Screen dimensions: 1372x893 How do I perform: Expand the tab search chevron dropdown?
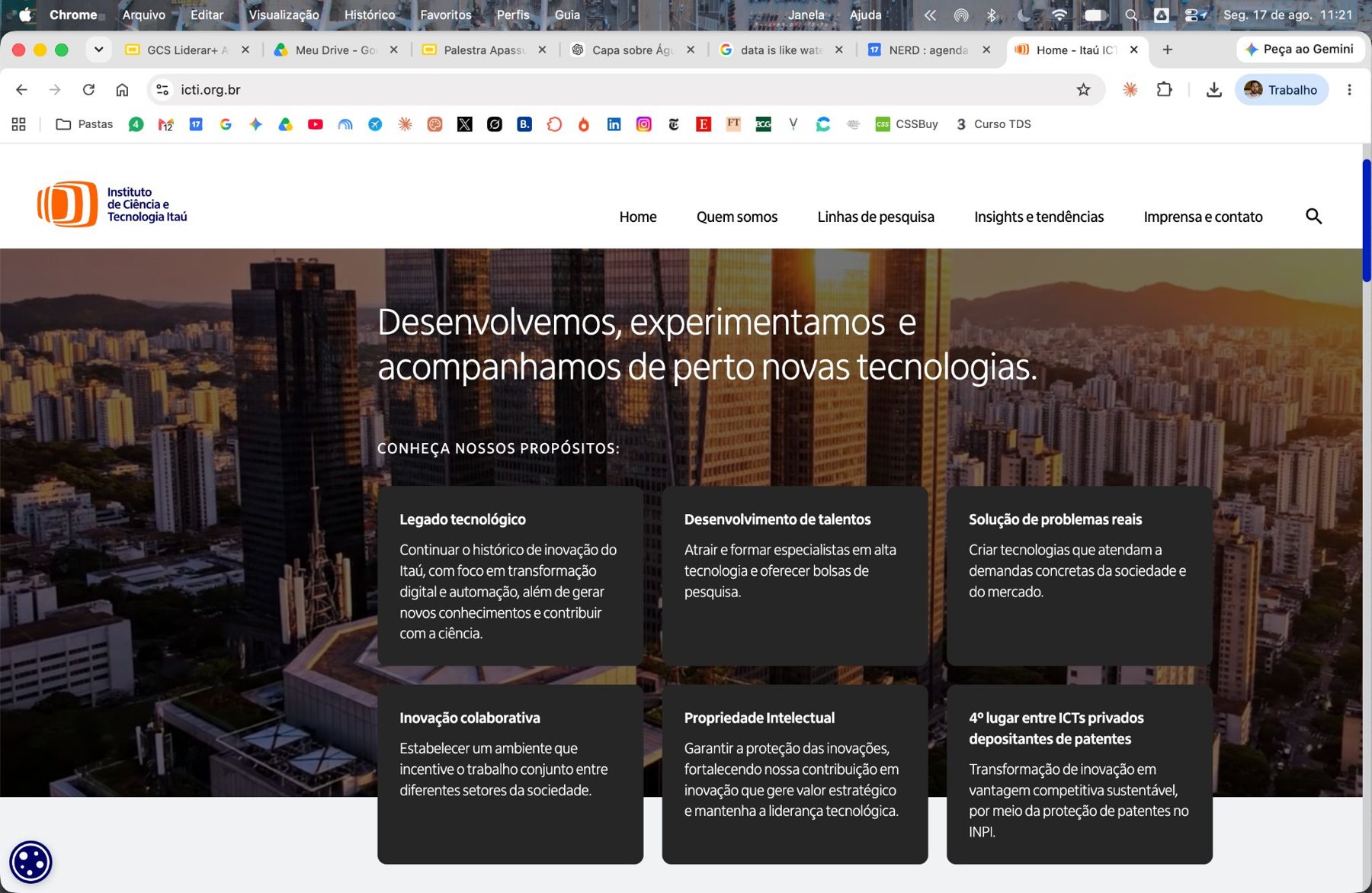(98, 50)
